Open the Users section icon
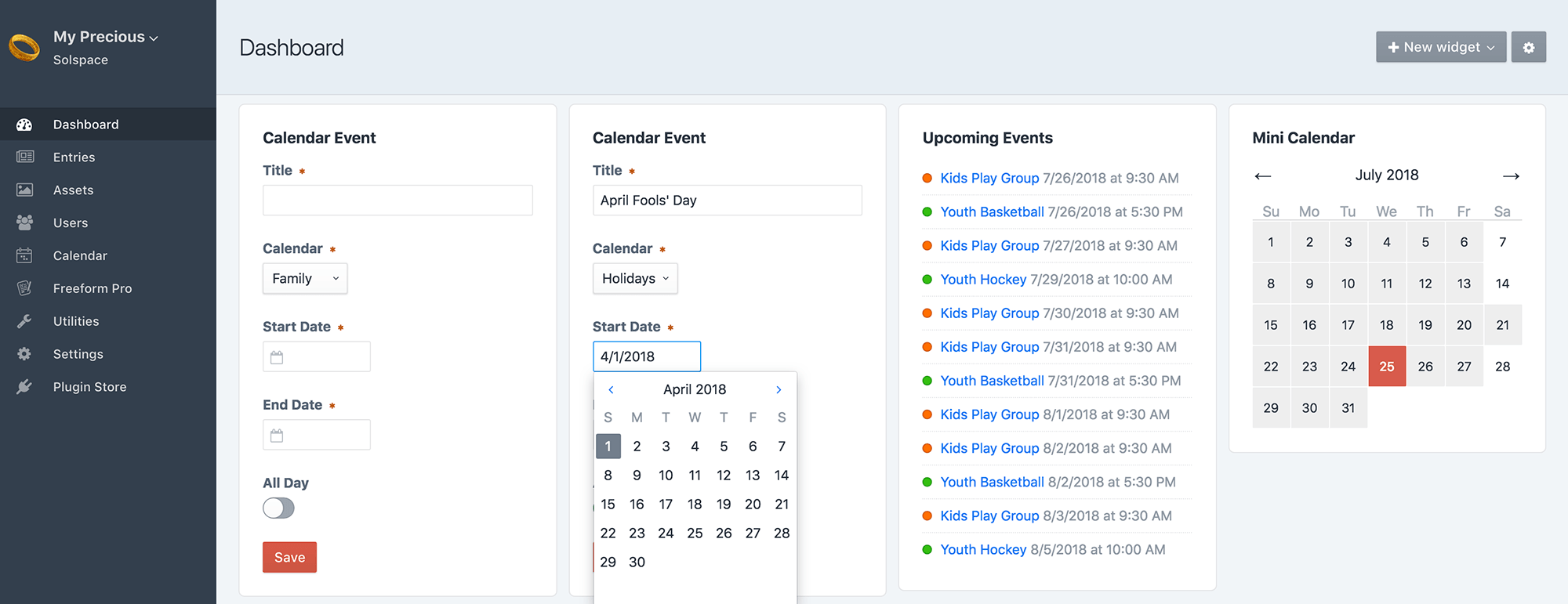Image resolution: width=1568 pixels, height=604 pixels. coord(26,222)
